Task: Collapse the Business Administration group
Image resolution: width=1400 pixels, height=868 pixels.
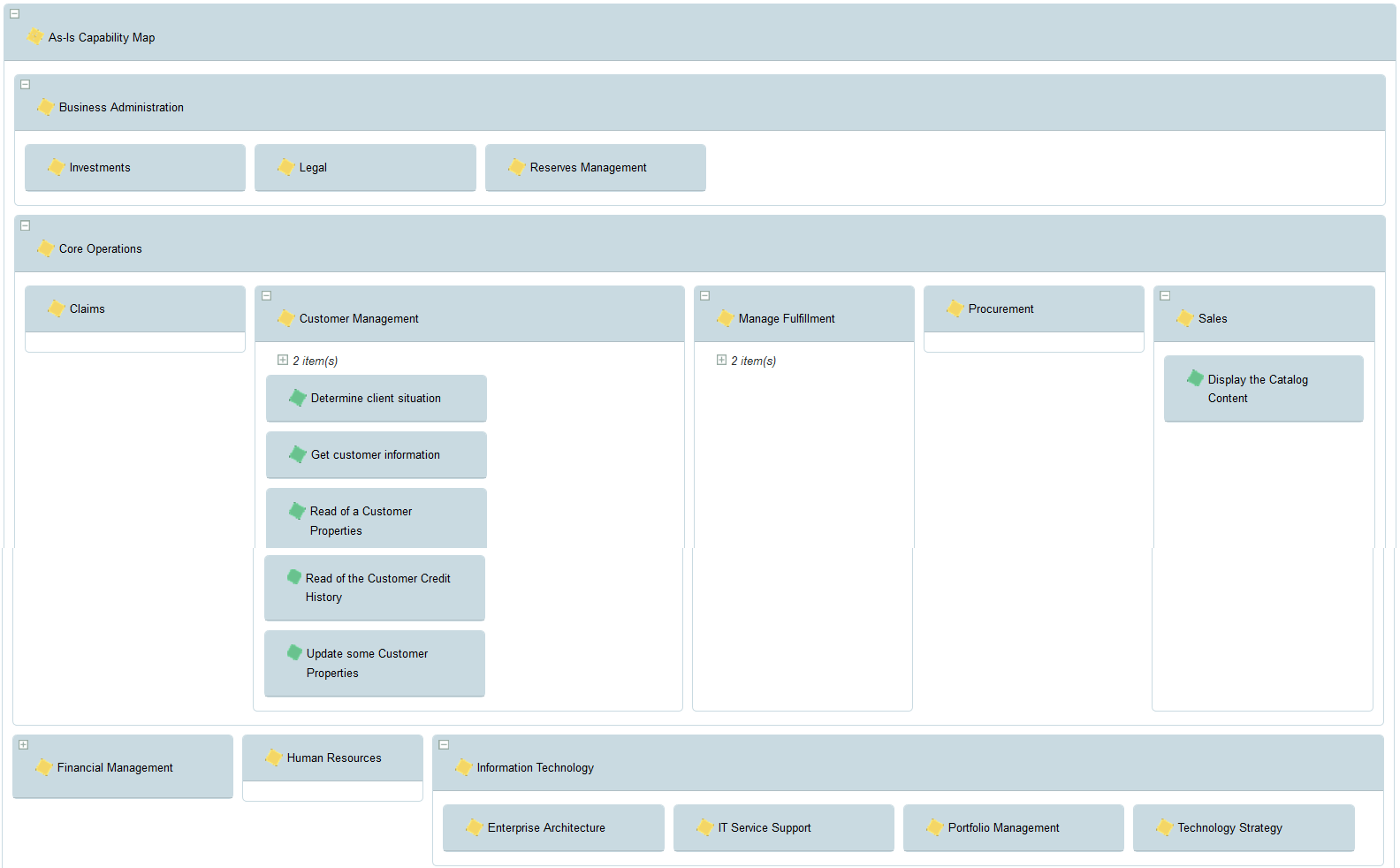Action: pyautogui.click(x=26, y=85)
